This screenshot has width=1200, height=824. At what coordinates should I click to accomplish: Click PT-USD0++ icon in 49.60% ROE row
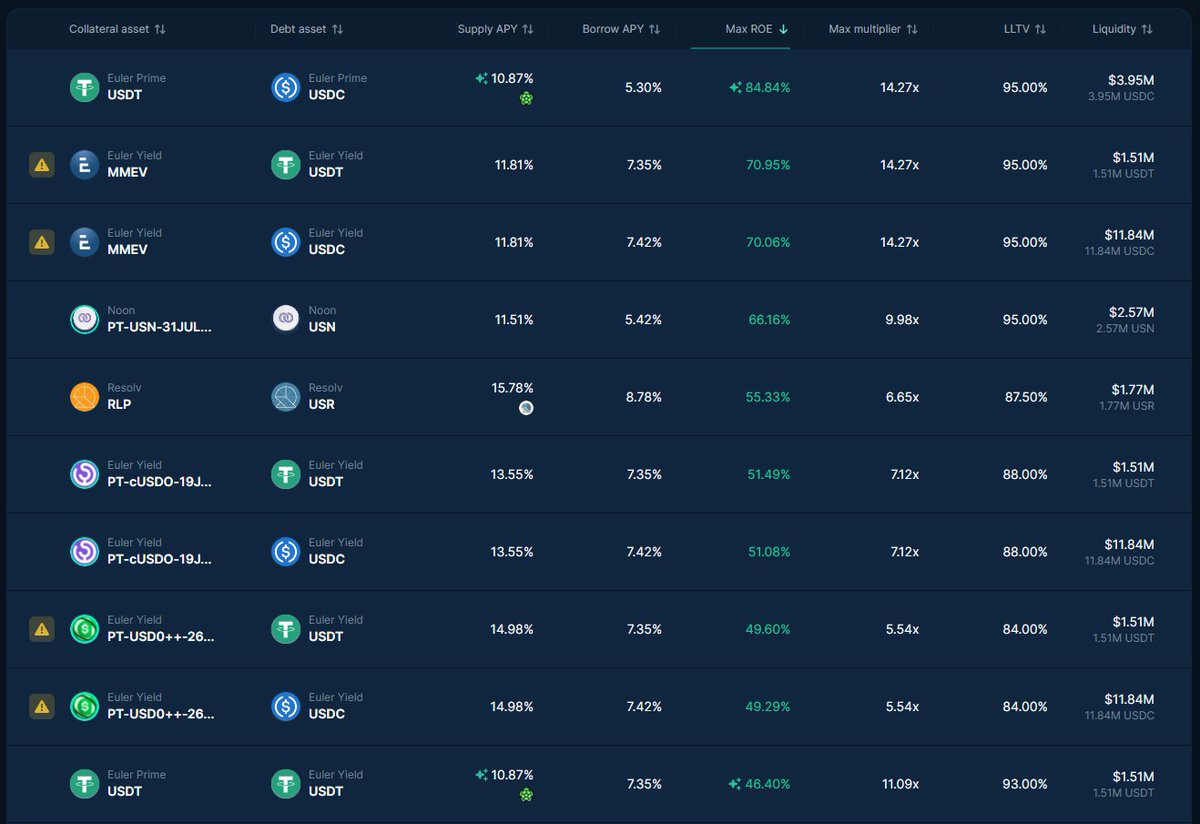[85, 629]
